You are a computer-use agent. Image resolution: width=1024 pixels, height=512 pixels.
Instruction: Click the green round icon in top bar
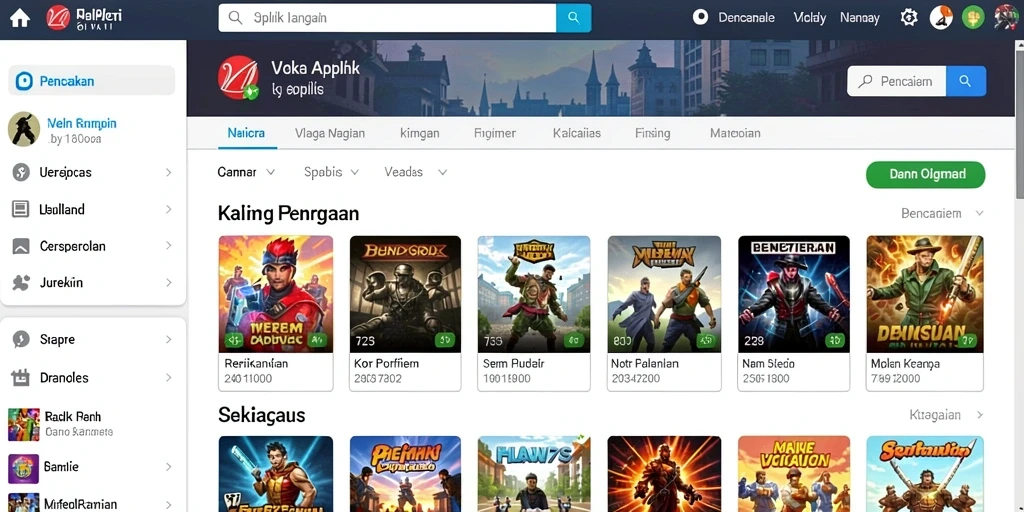[x=973, y=18]
